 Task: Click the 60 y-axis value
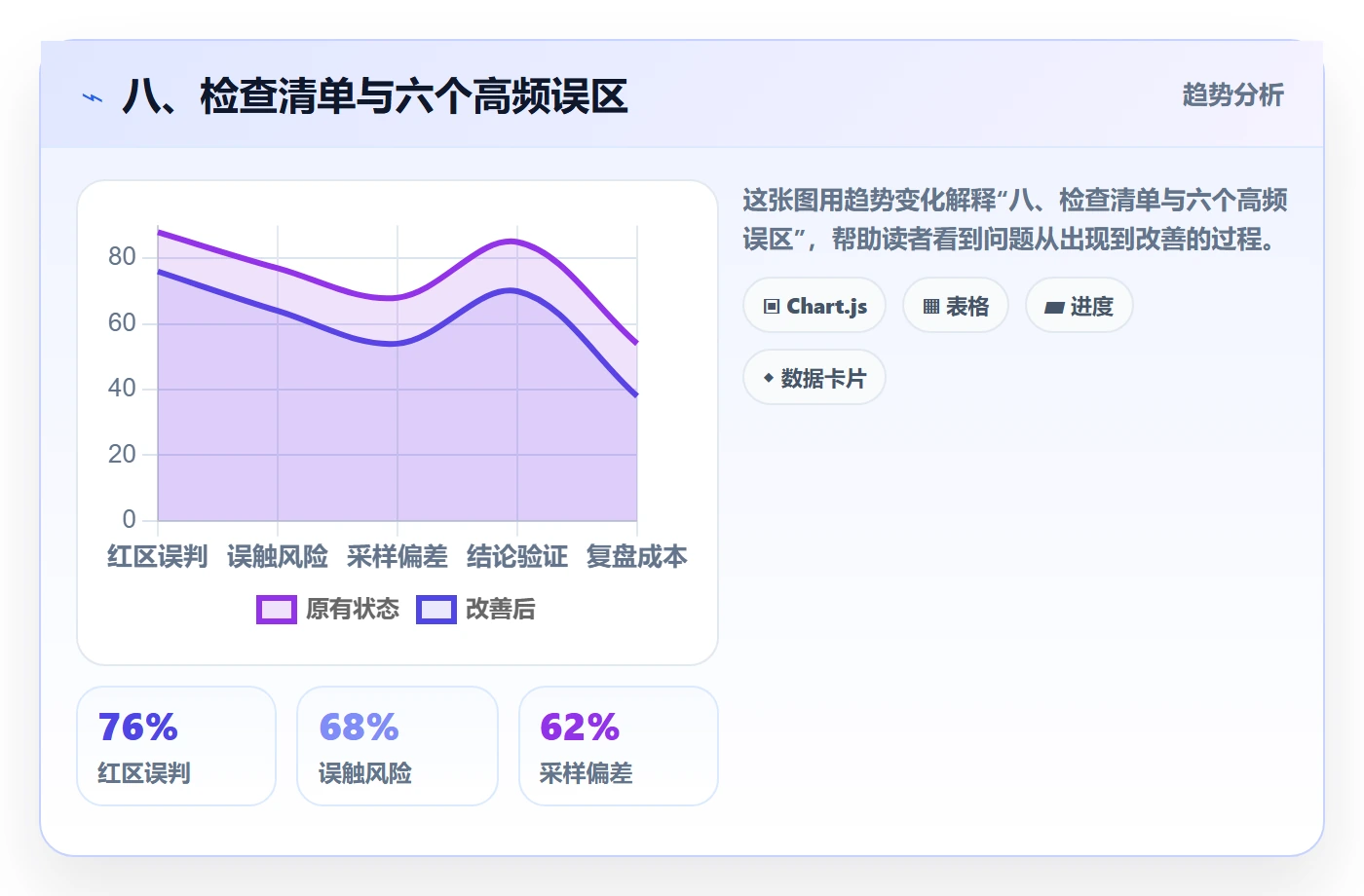(122, 322)
